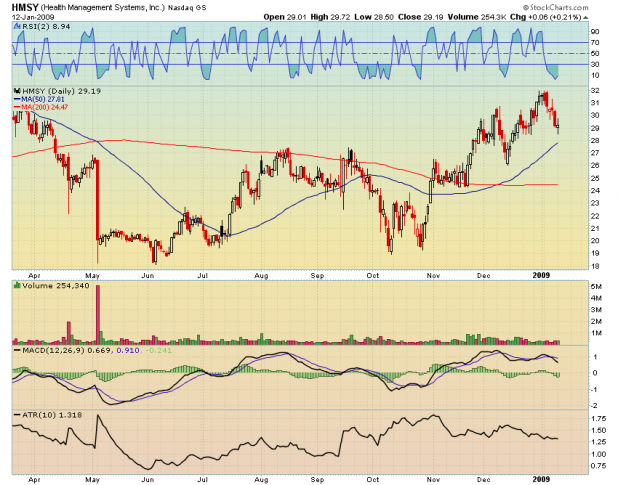The width and height of the screenshot is (618, 485).
Task: Click the black legend dash beside ATR(10)
Action: (17, 415)
